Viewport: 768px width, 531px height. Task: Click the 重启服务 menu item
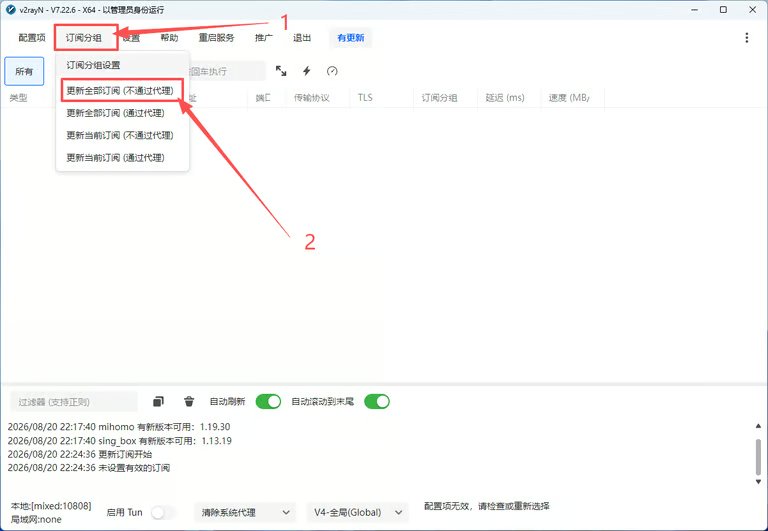[216, 38]
